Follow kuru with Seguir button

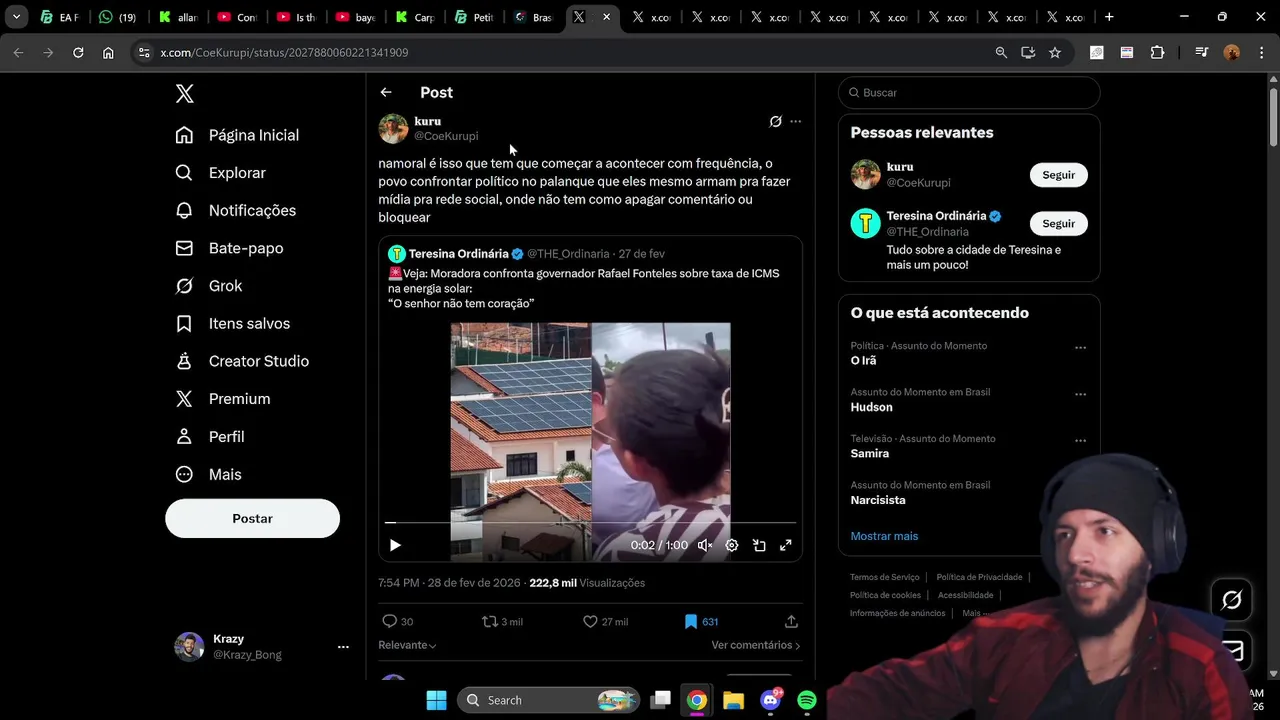click(1058, 175)
